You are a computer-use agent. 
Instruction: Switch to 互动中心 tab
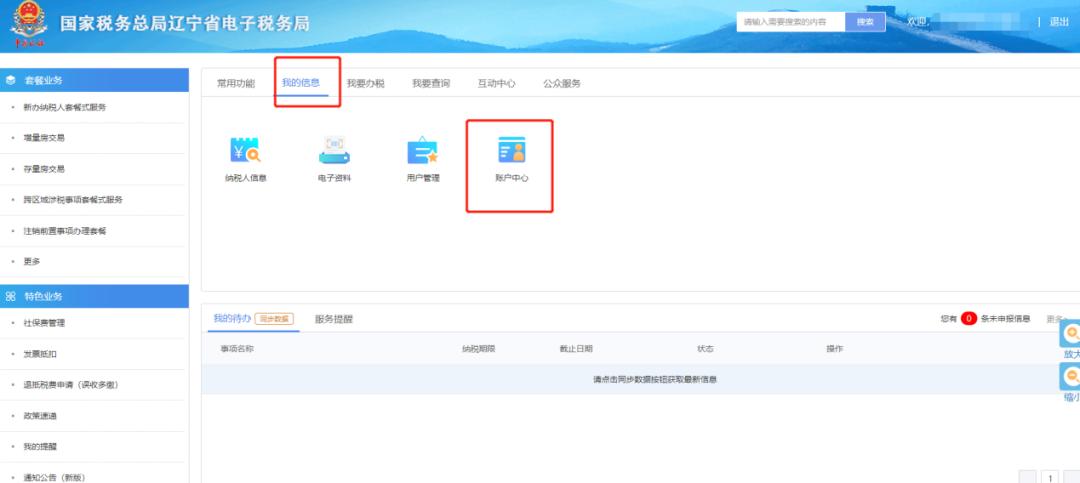click(497, 83)
